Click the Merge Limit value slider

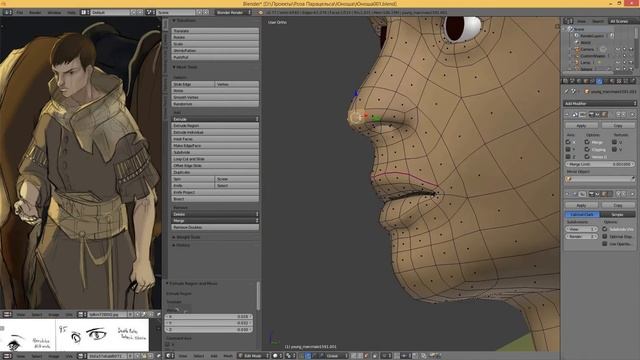pos(600,164)
